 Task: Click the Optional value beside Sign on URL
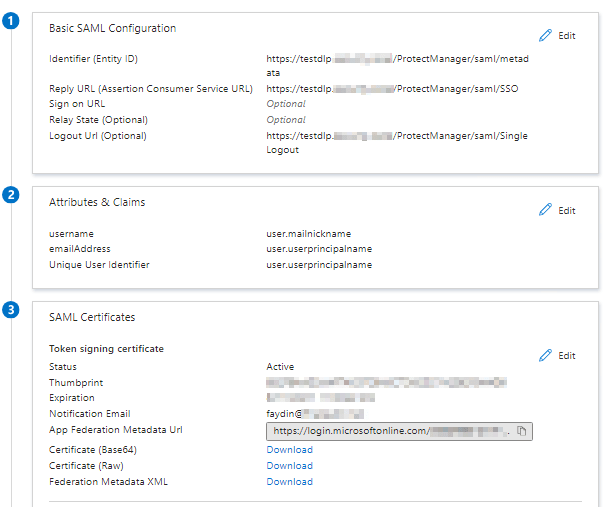click(286, 104)
